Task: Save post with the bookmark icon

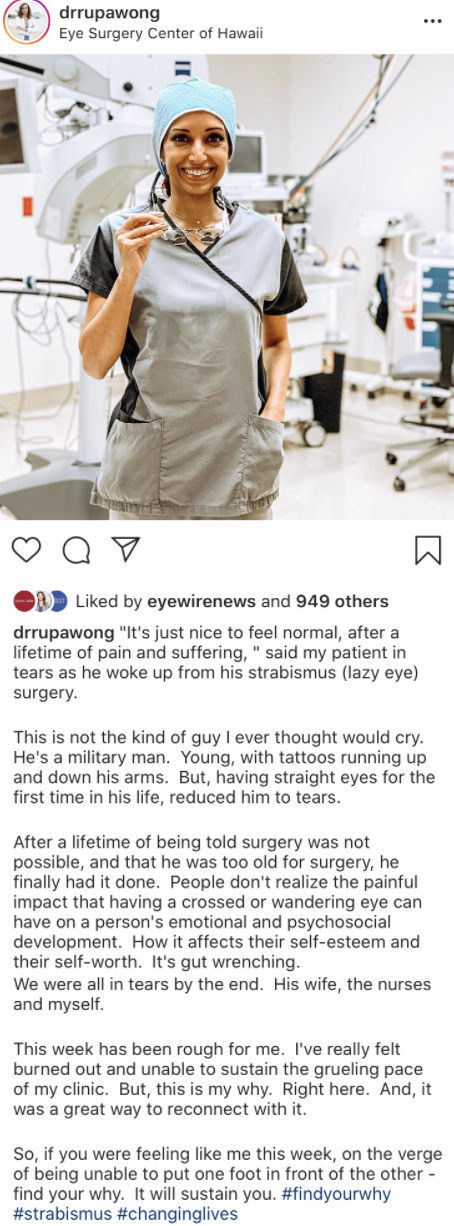Action: point(428,550)
